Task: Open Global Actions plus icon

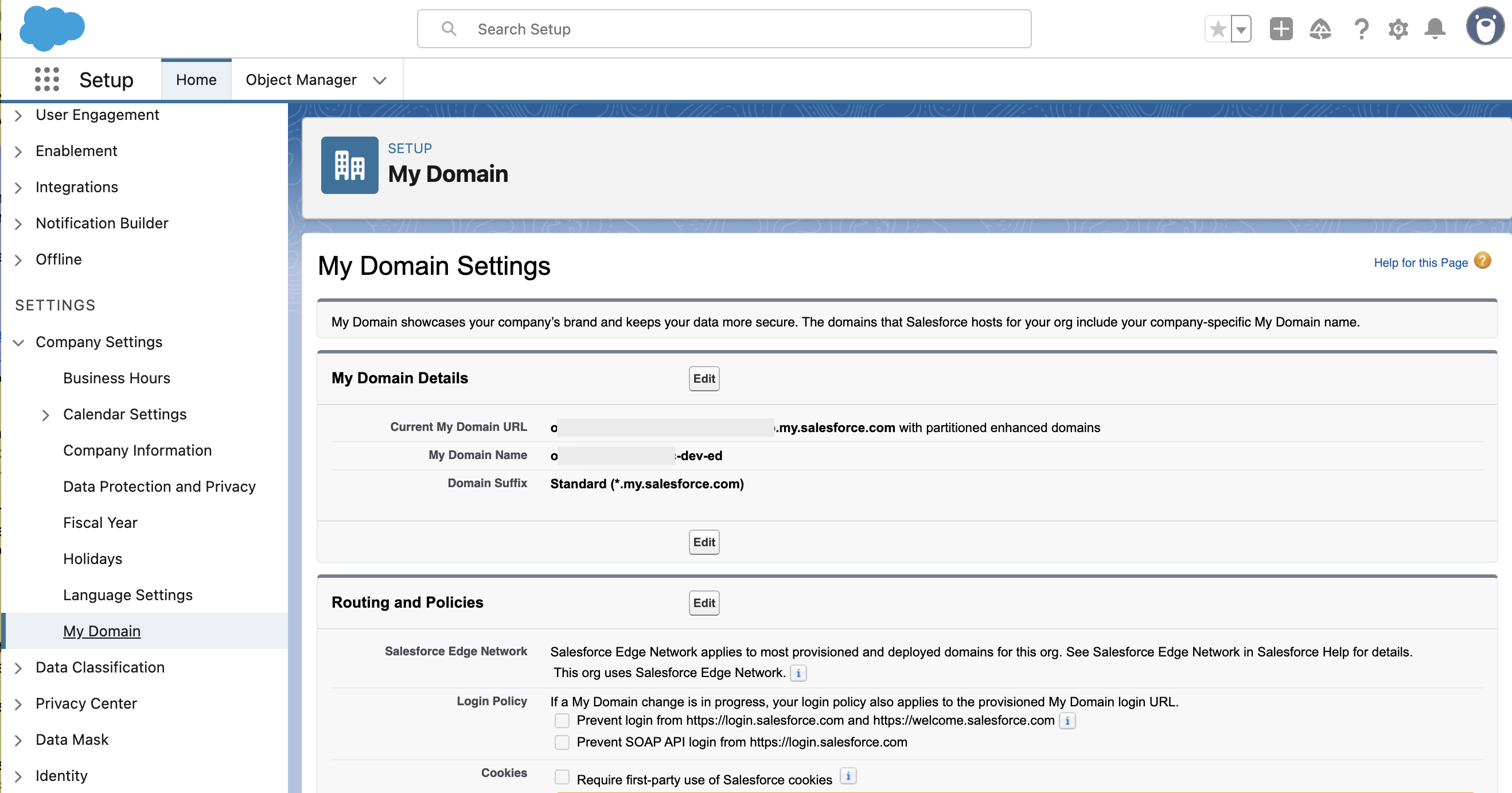Action: pyautogui.click(x=1281, y=29)
